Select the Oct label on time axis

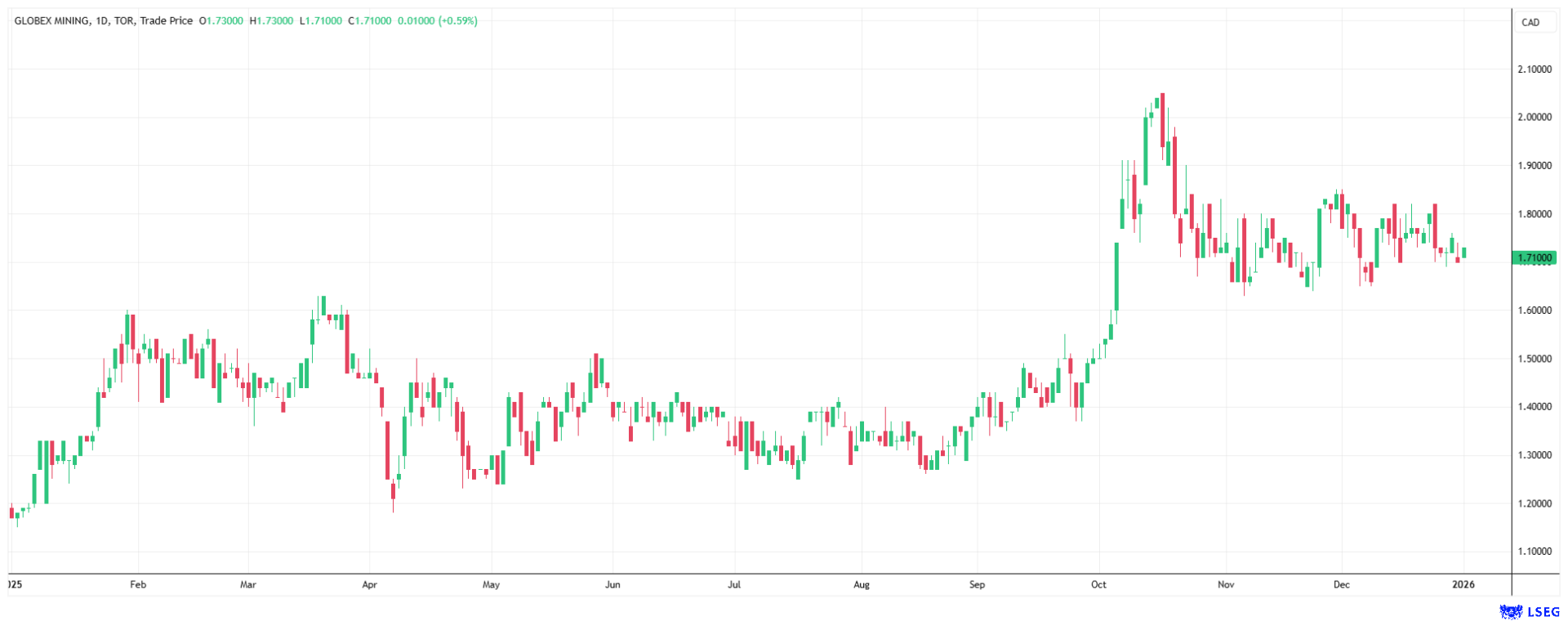tap(1098, 584)
